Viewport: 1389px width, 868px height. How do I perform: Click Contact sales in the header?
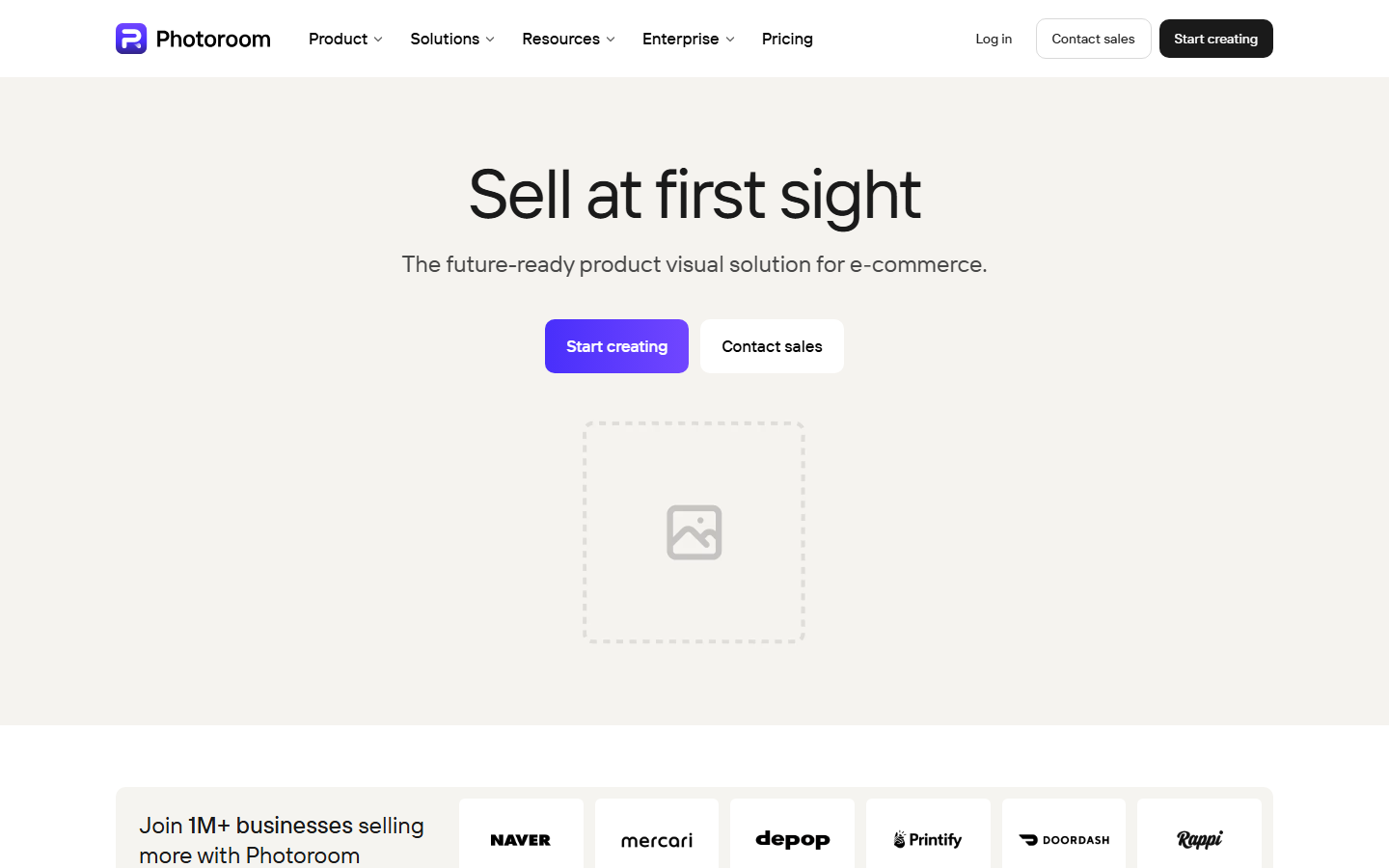click(1093, 39)
